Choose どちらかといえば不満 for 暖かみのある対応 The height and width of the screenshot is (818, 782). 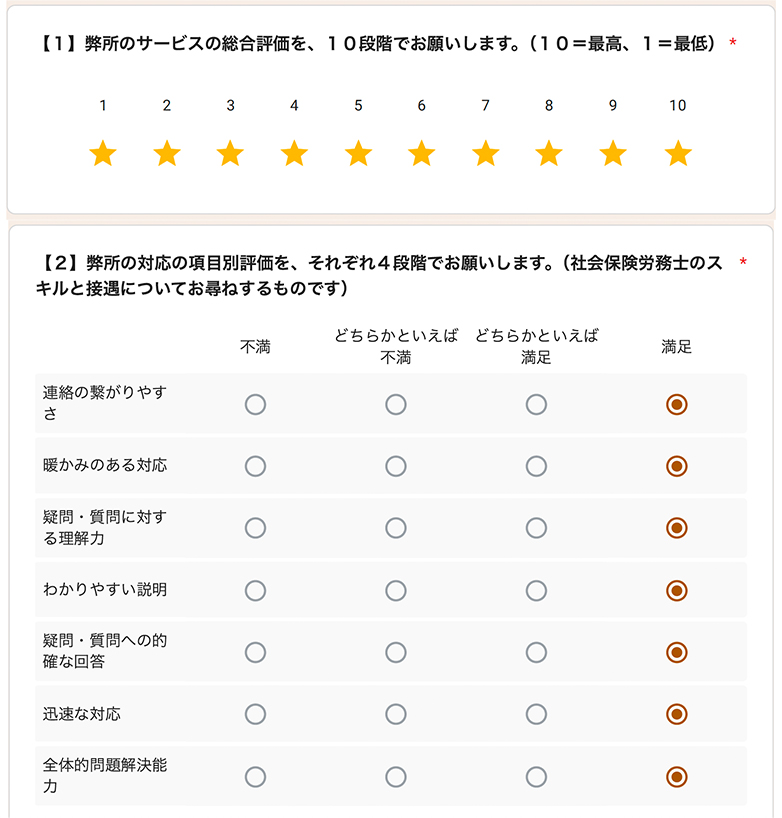pos(396,466)
